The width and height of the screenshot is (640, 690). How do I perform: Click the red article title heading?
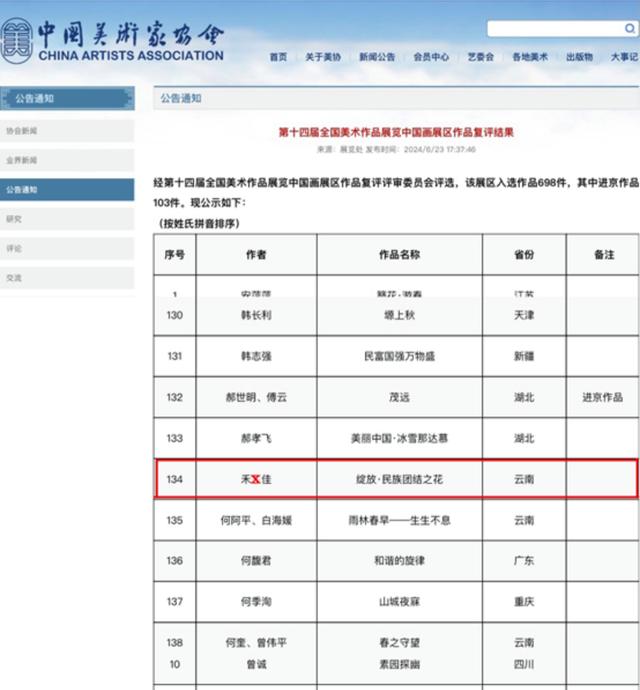click(395, 132)
